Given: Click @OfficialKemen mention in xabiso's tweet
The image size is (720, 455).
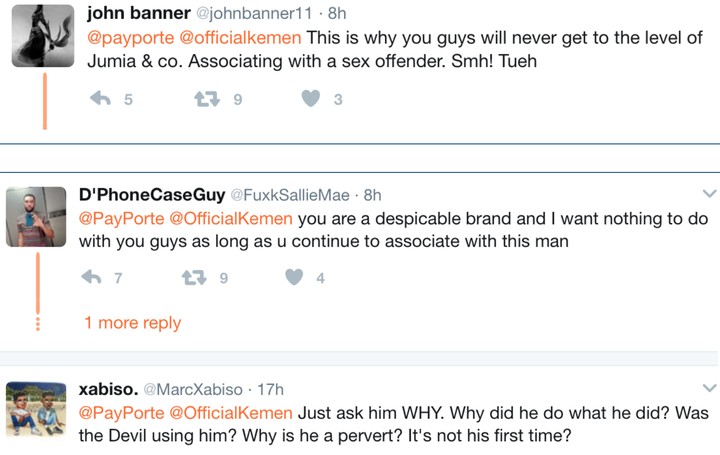Looking at the screenshot, I should (x=230, y=412).
